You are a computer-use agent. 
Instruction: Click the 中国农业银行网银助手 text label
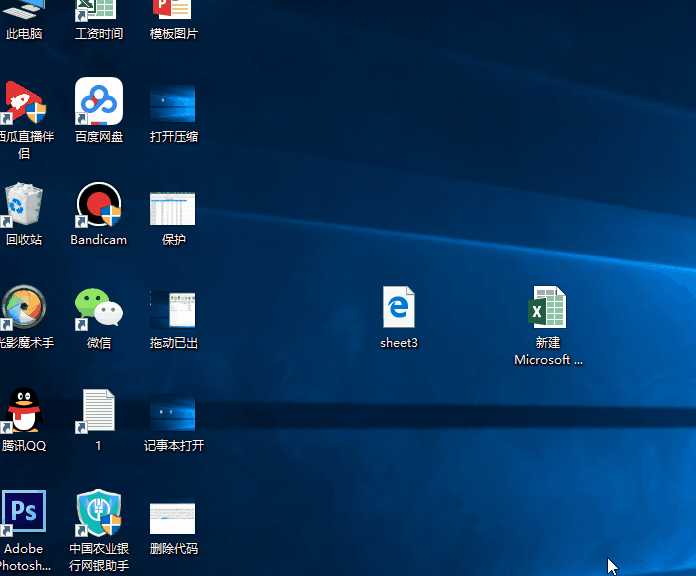tap(99, 557)
